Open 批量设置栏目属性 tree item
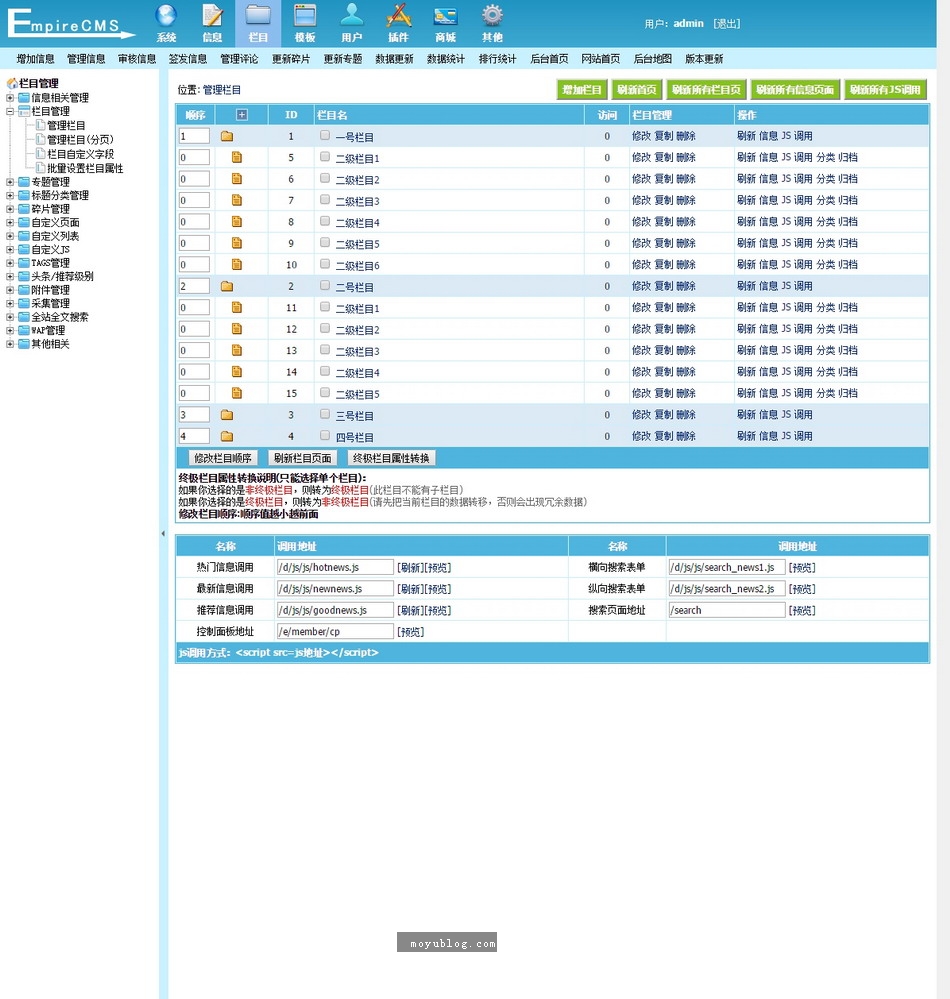This screenshot has height=999, width=950. coord(85,168)
